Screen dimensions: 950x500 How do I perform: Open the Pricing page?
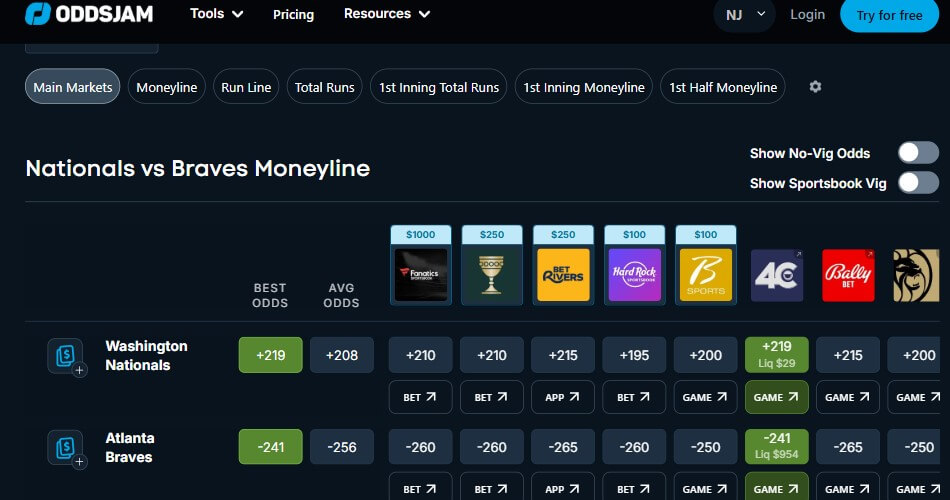[293, 14]
